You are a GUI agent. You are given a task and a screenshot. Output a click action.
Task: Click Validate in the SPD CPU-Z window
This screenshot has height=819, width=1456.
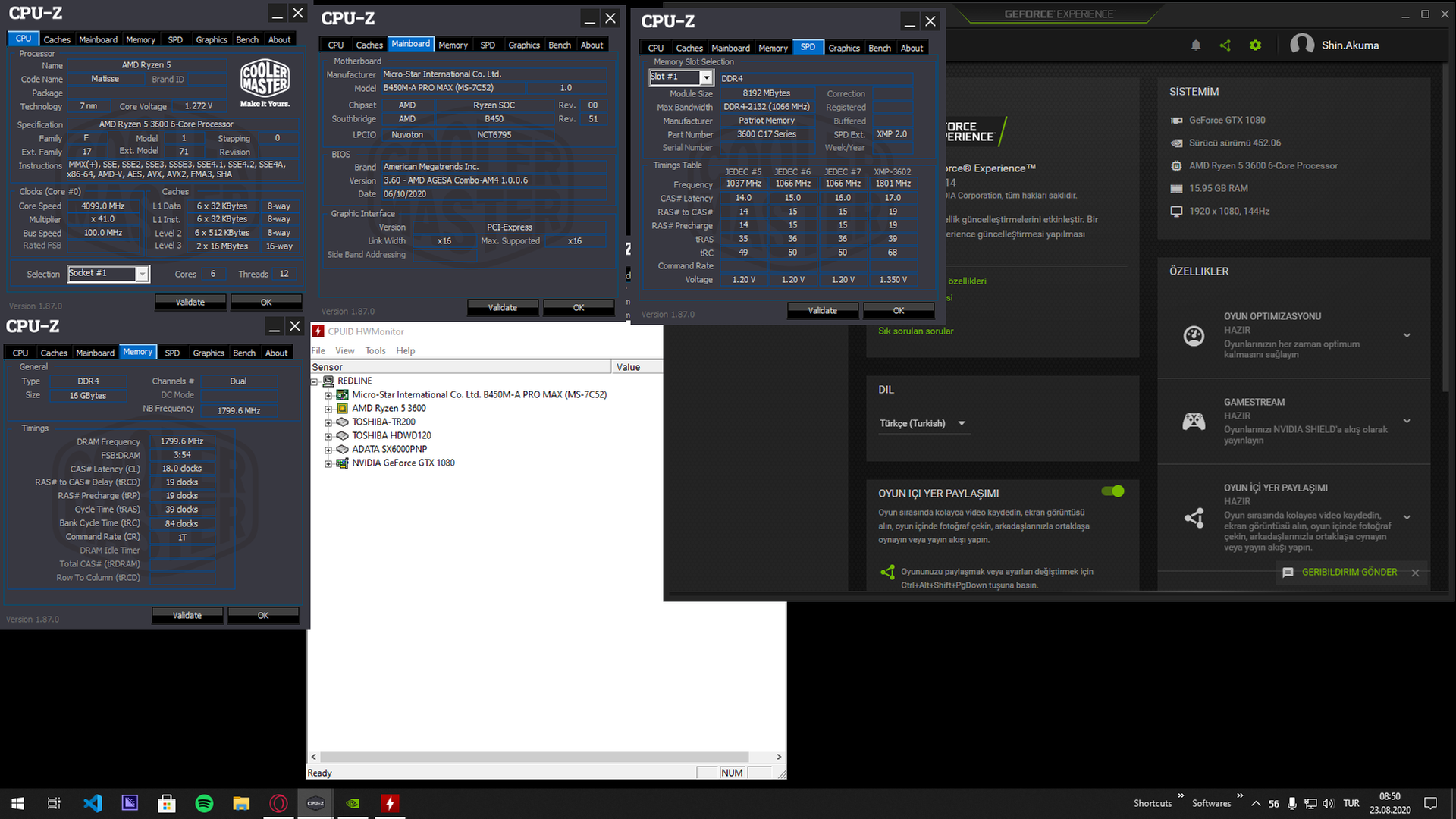click(x=823, y=310)
